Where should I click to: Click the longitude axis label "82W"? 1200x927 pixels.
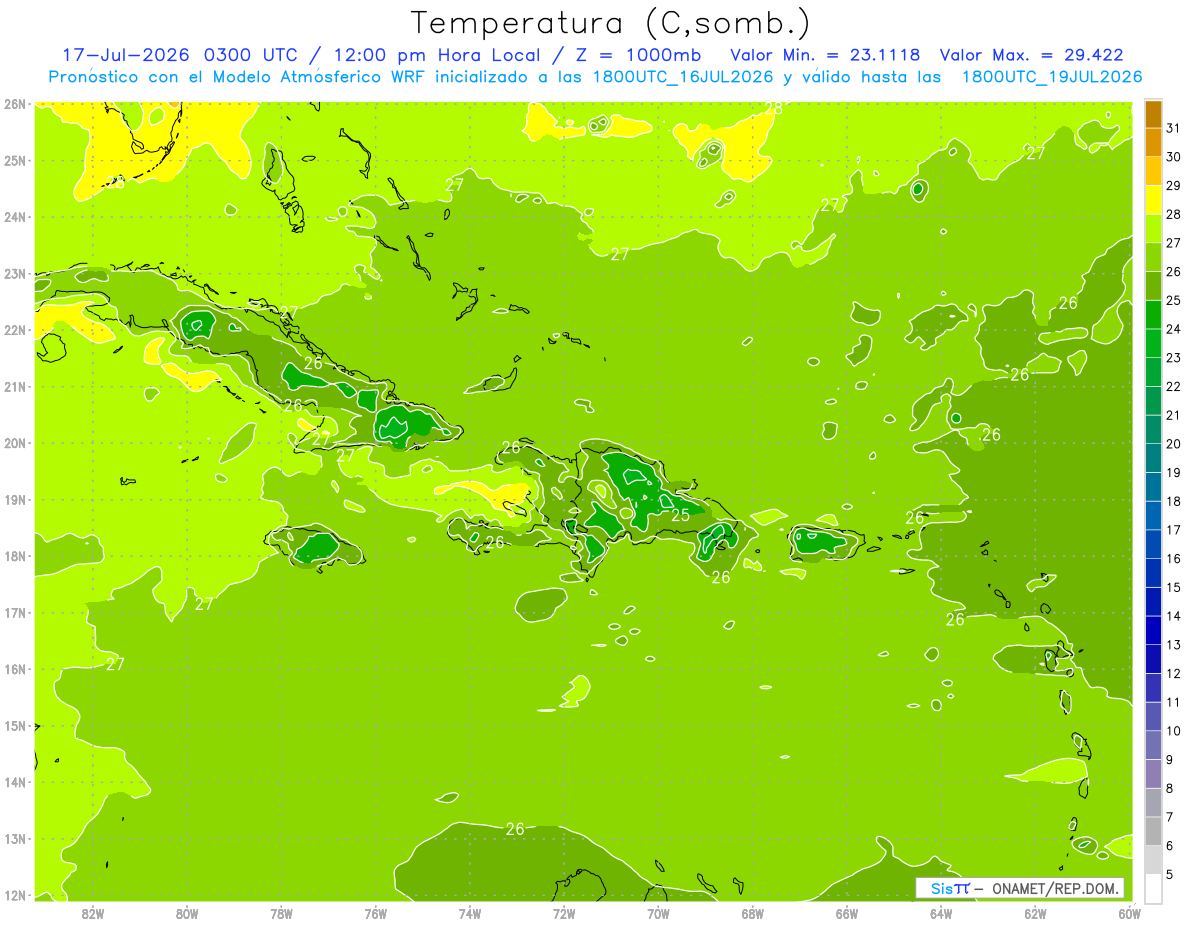92,913
